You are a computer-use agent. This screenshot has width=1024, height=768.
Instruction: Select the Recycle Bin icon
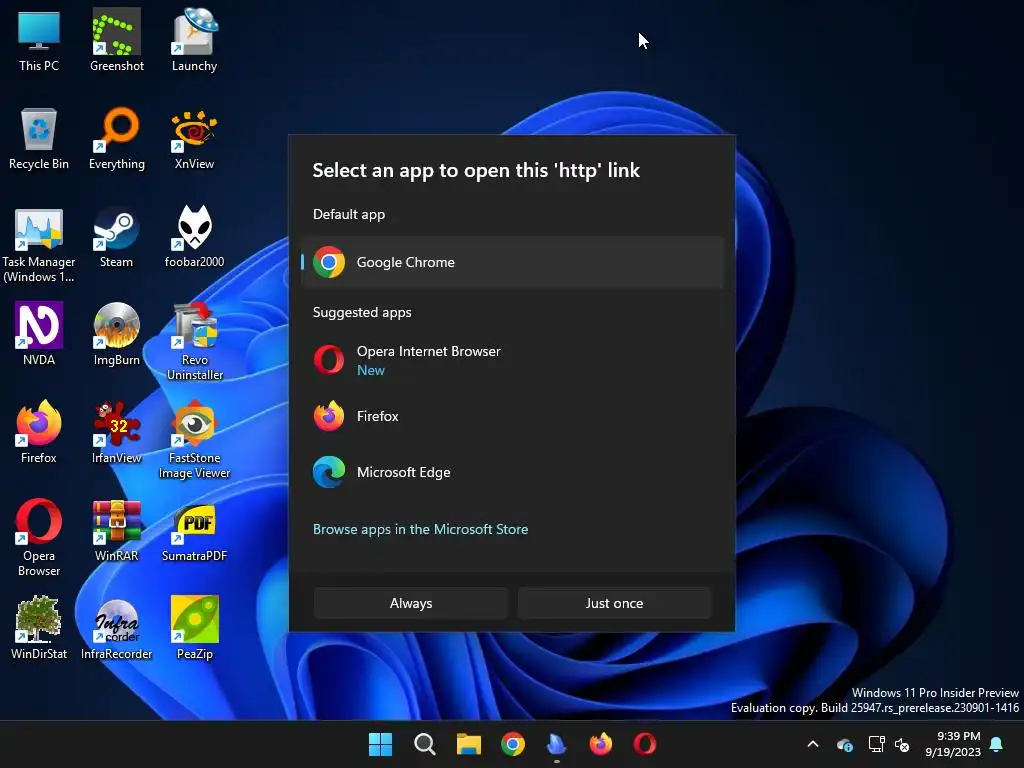tap(39, 139)
